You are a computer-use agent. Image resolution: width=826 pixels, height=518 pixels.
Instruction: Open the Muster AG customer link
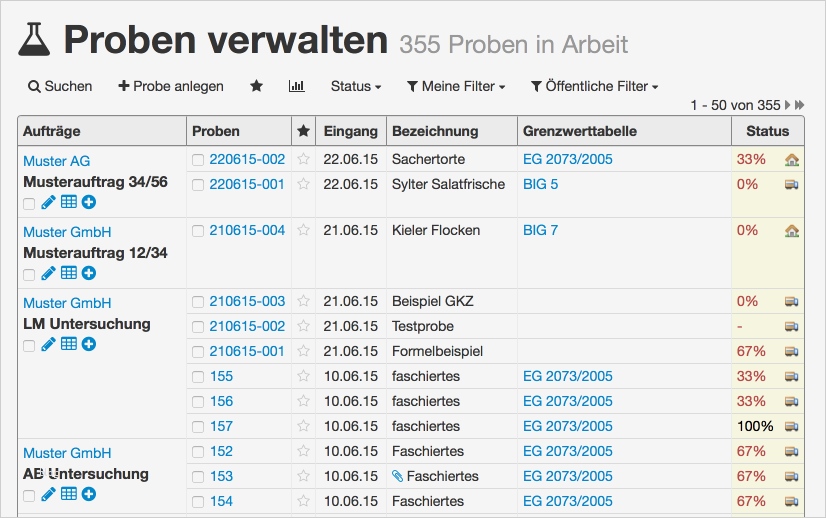(x=56, y=161)
